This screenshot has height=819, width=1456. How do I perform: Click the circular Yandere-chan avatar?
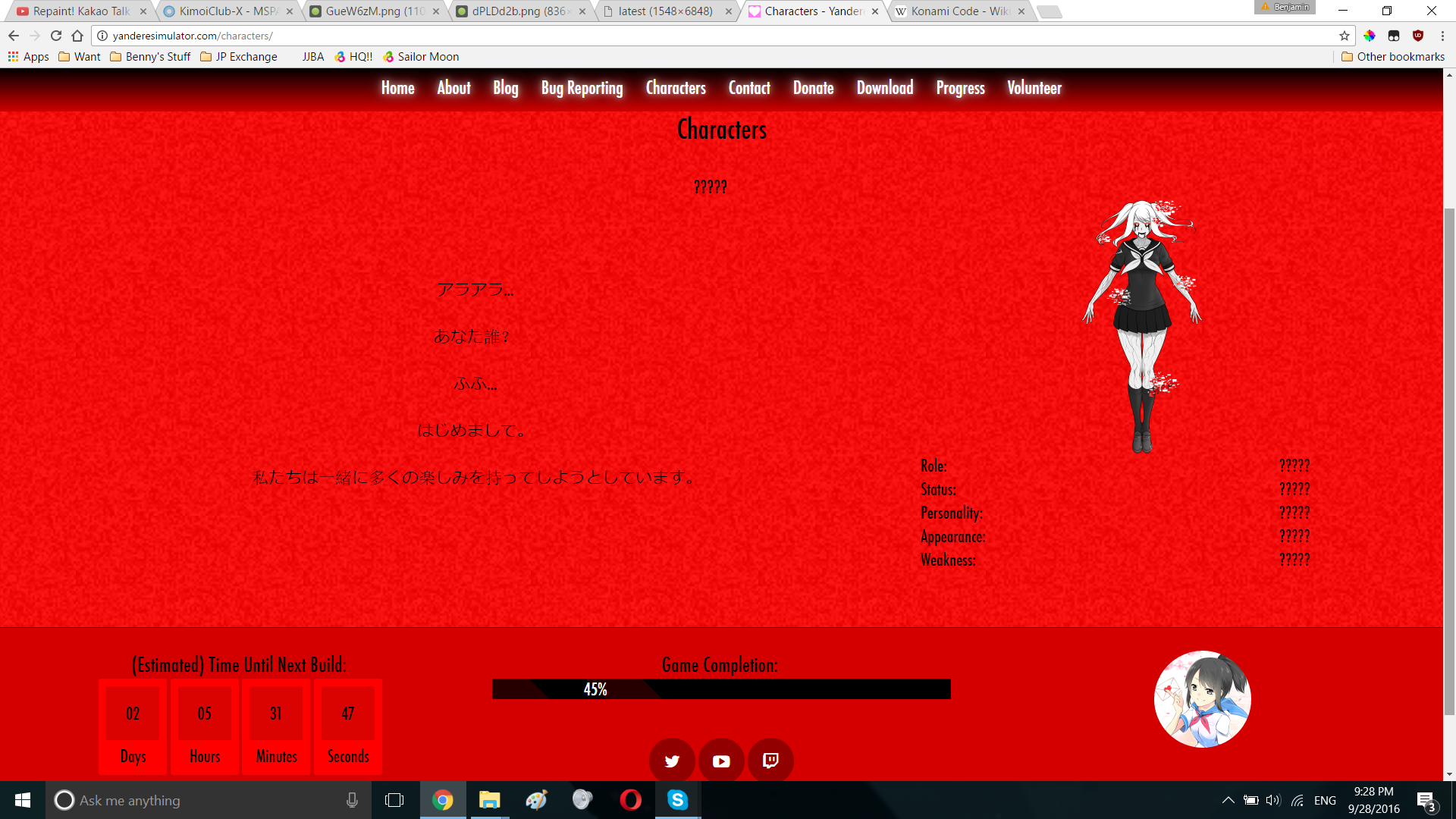(x=1202, y=699)
